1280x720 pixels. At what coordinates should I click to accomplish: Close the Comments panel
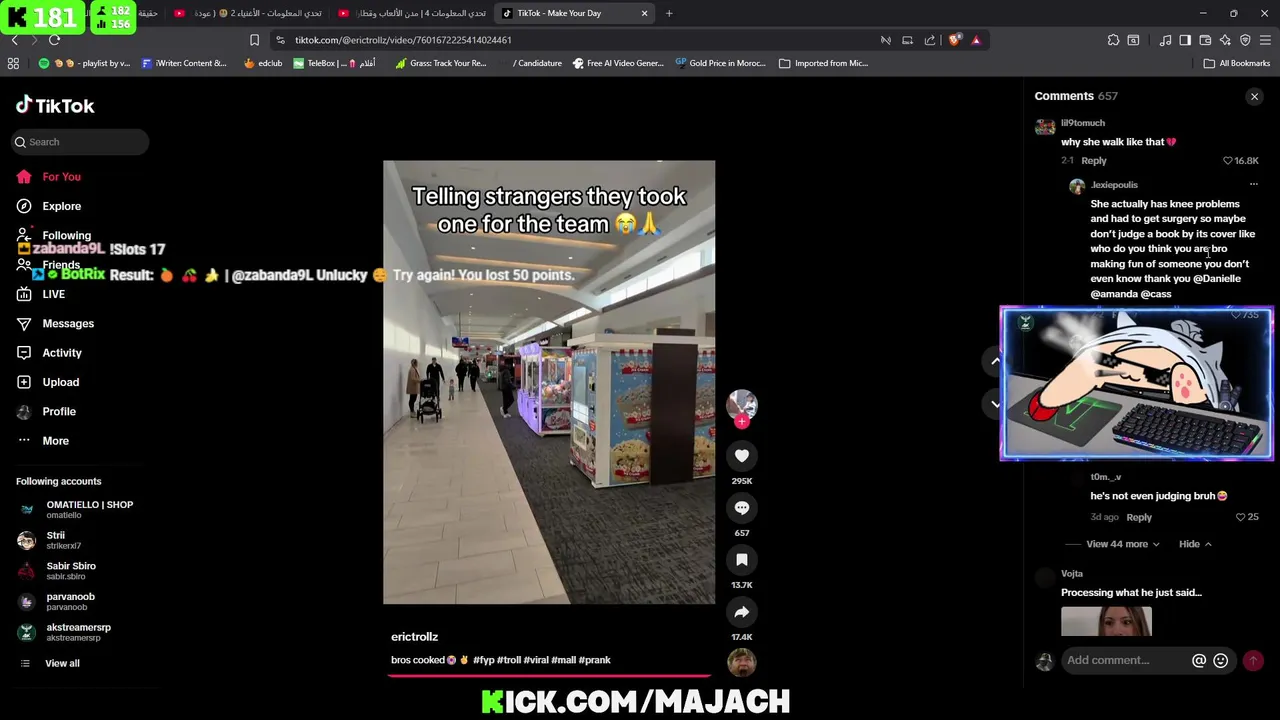[x=1254, y=97]
